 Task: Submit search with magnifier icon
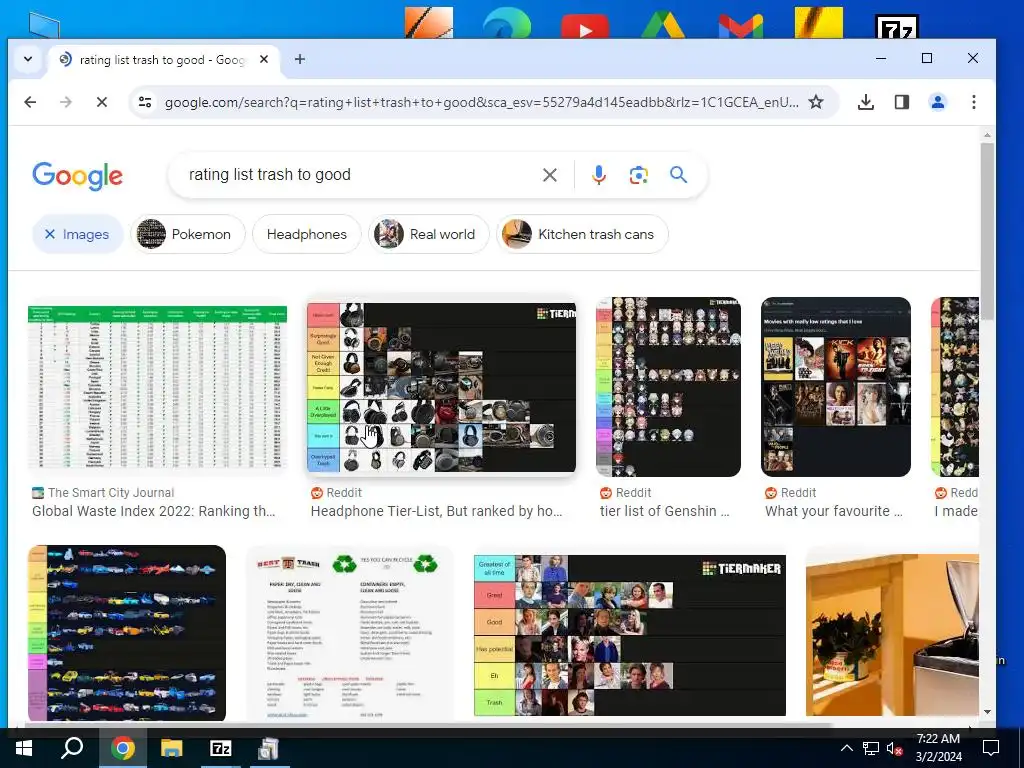pyautogui.click(x=679, y=175)
